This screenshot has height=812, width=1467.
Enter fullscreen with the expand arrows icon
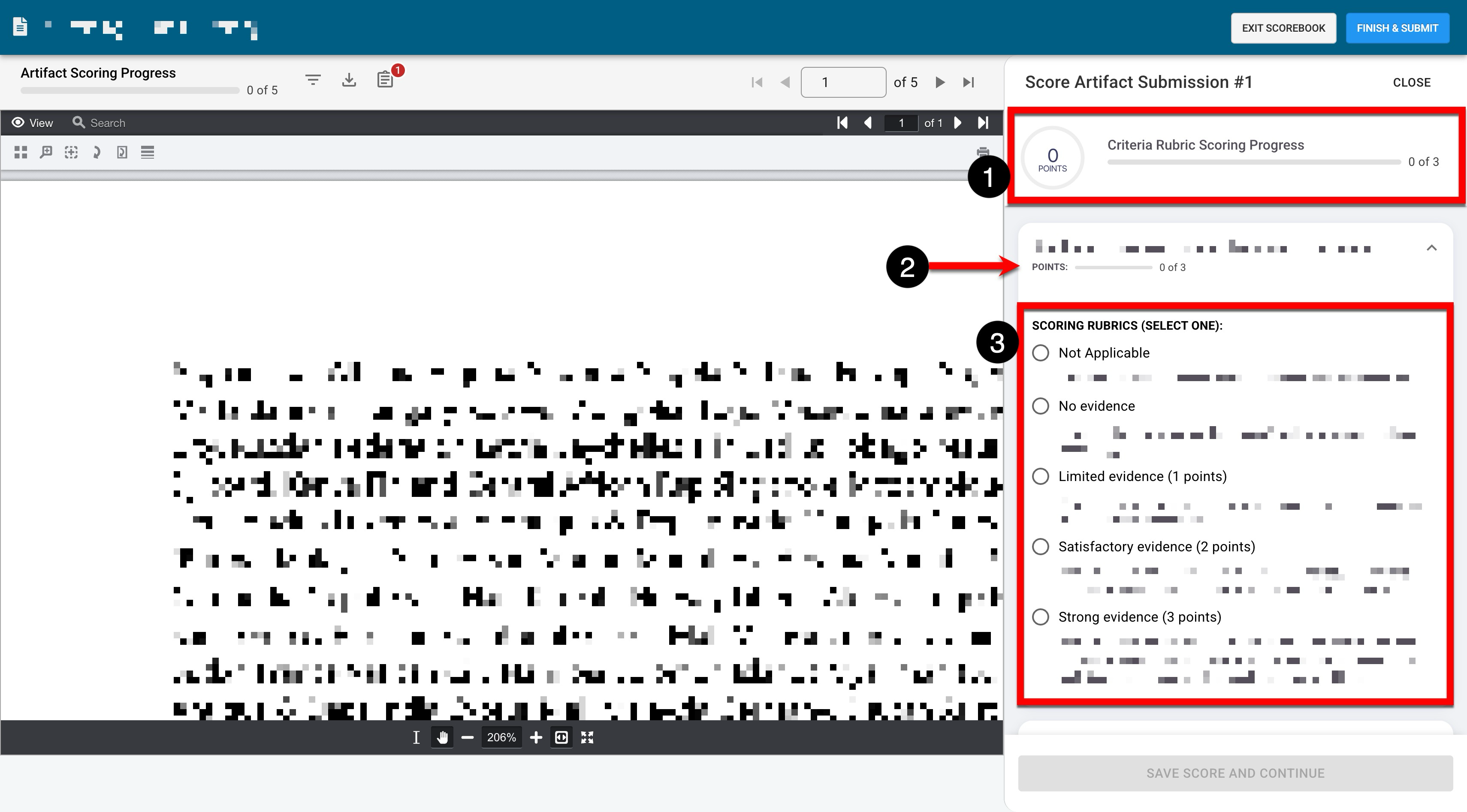point(587,737)
